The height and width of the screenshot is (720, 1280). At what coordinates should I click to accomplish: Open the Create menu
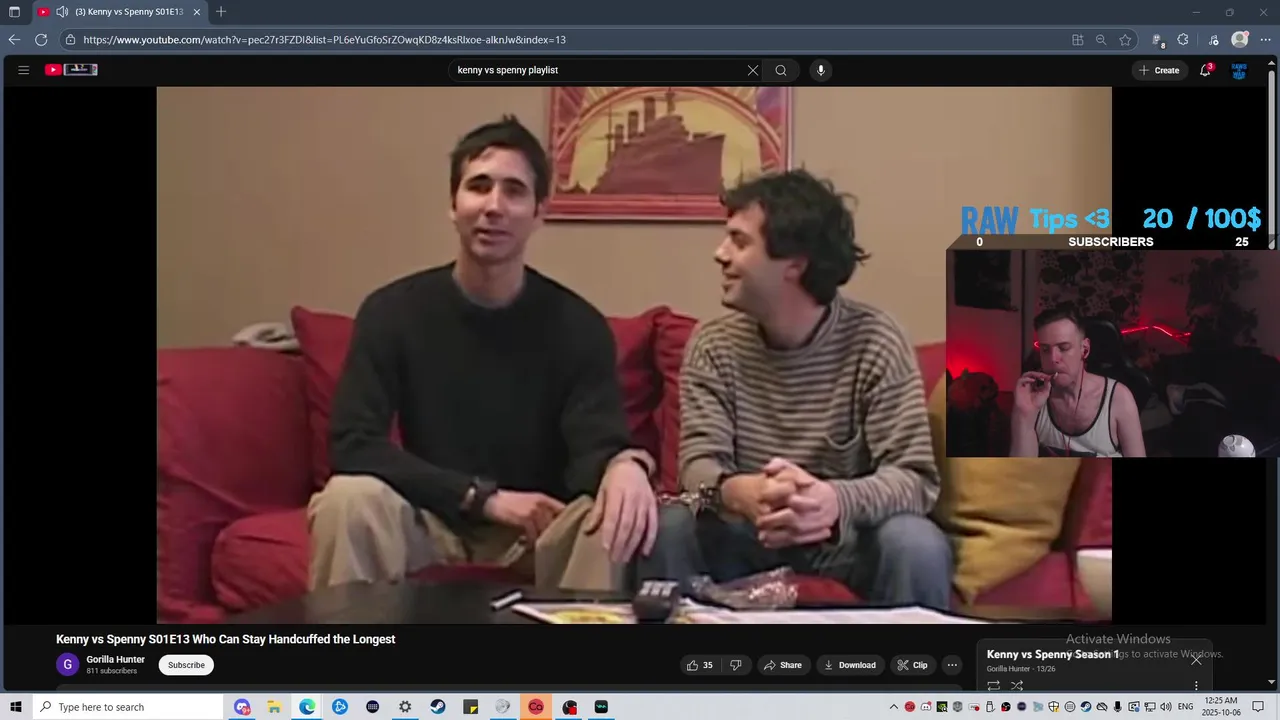tap(1159, 70)
